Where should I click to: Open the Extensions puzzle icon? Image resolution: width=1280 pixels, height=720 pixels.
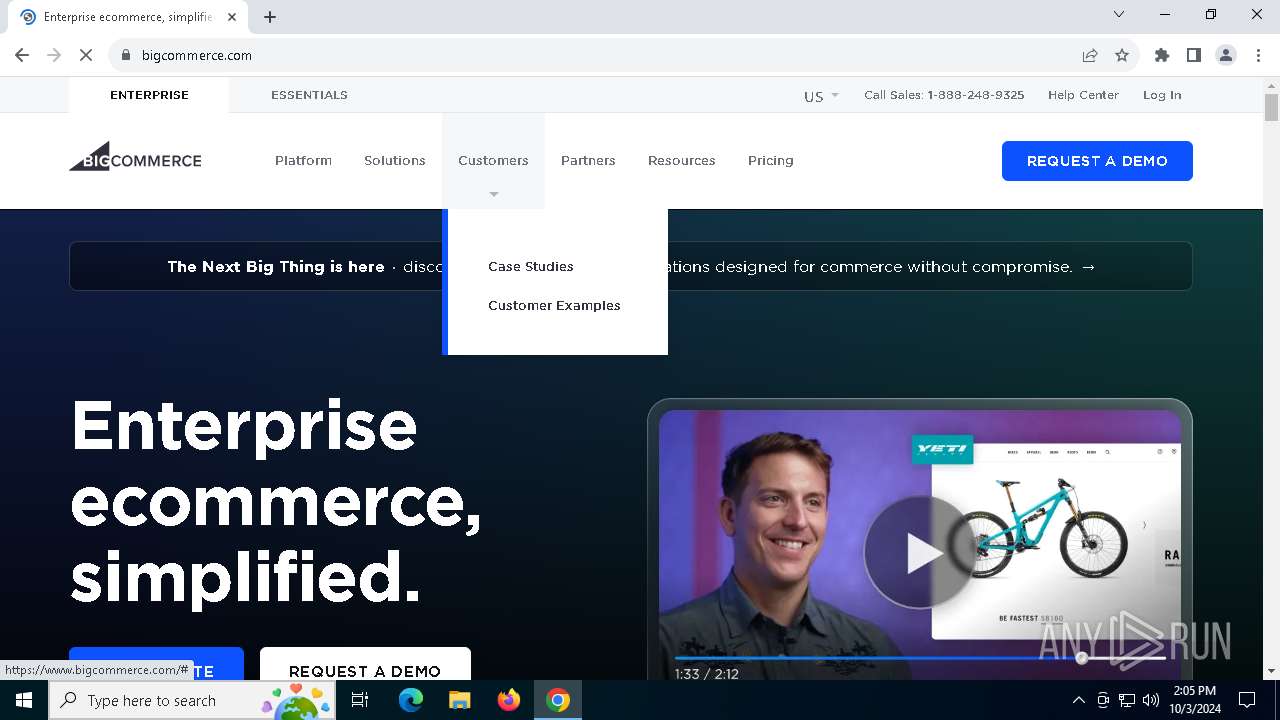click(x=1162, y=55)
